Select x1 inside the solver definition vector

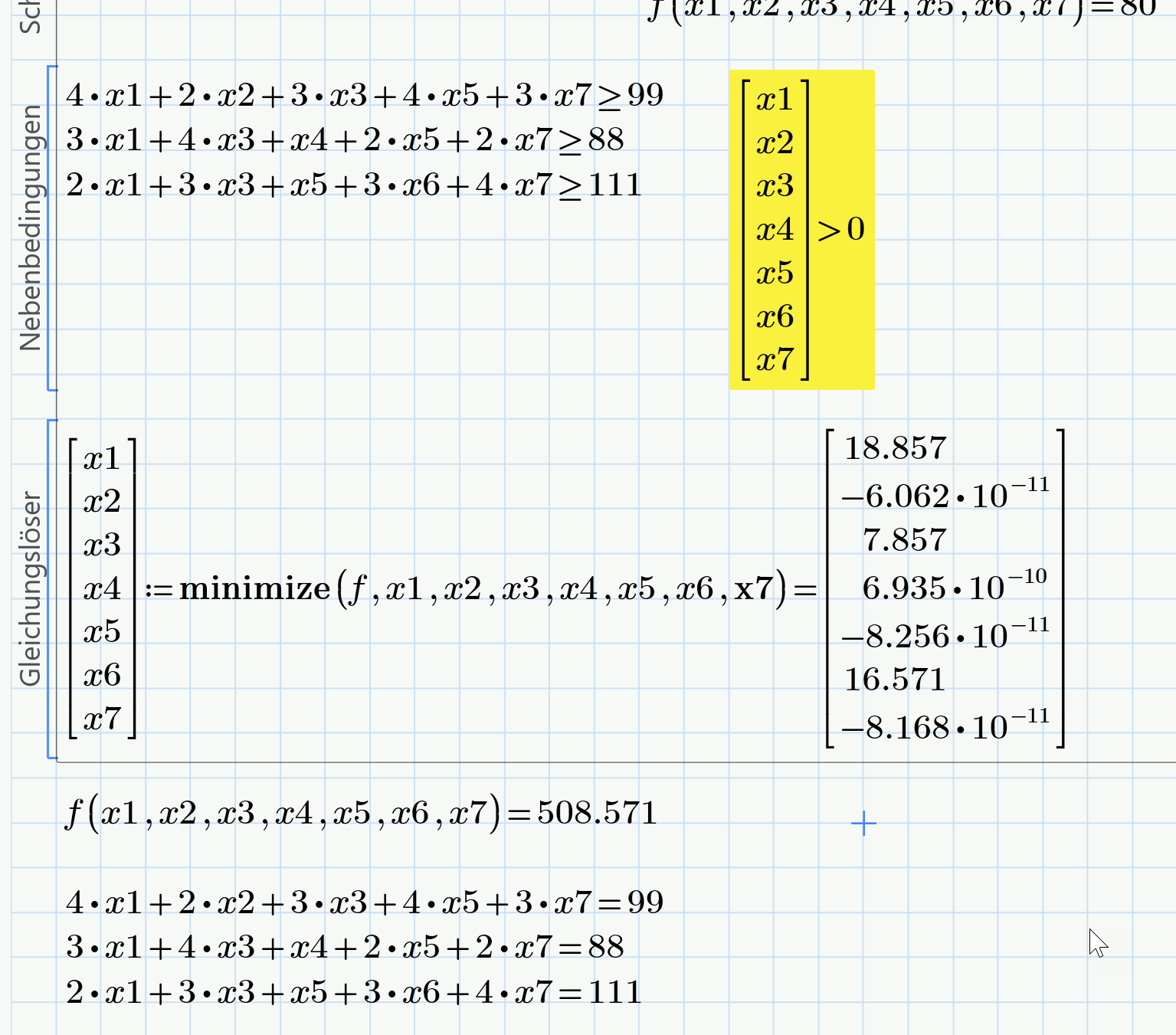[101, 459]
